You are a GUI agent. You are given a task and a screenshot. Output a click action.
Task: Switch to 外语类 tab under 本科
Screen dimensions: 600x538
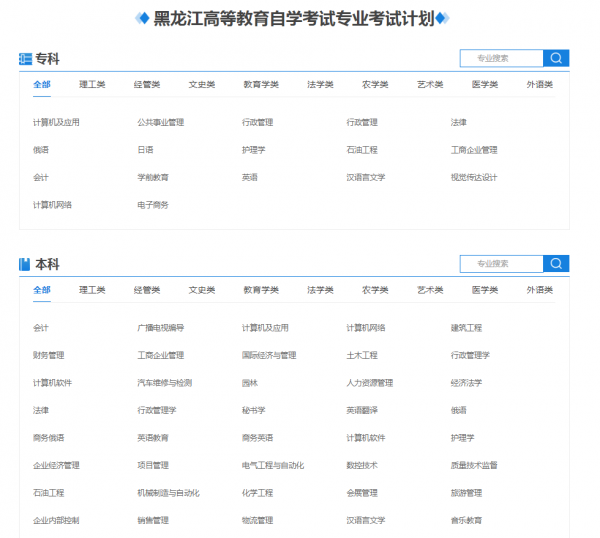tap(540, 290)
